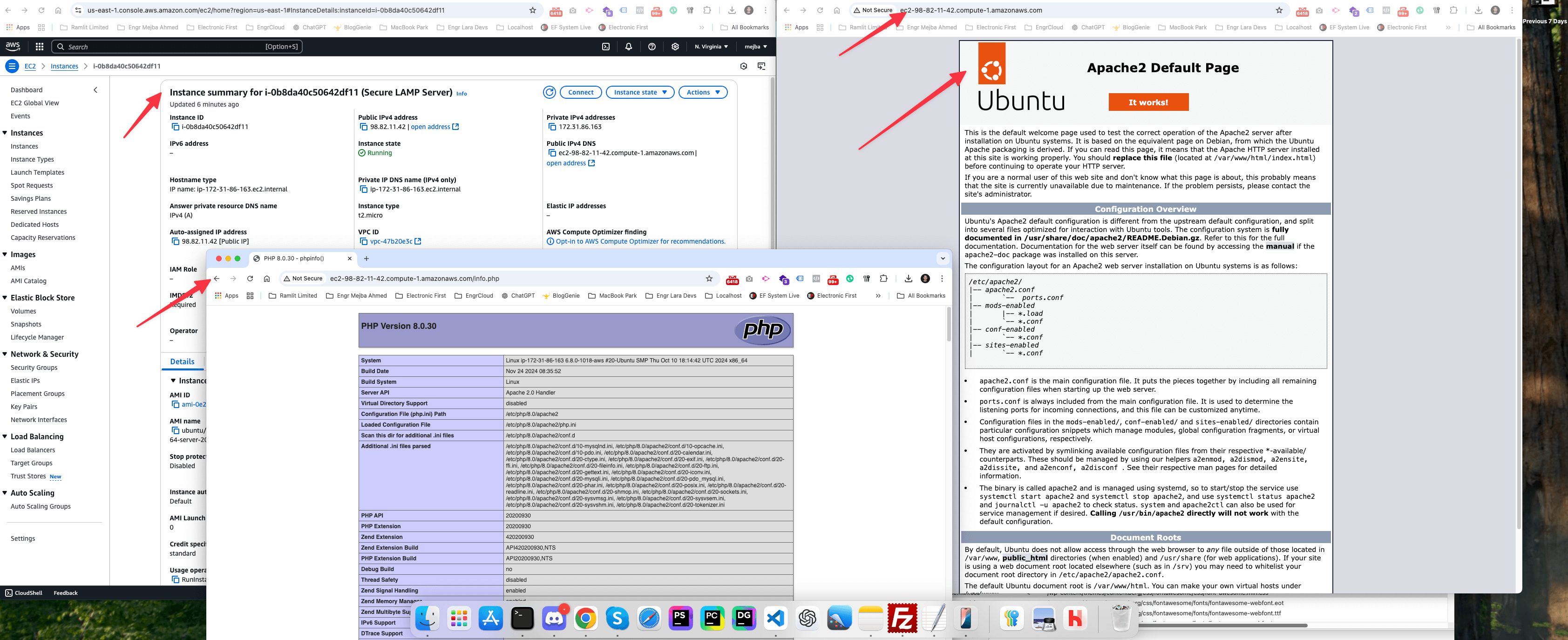
Task: Bookmark the info.php page with star icon
Action: point(709,279)
